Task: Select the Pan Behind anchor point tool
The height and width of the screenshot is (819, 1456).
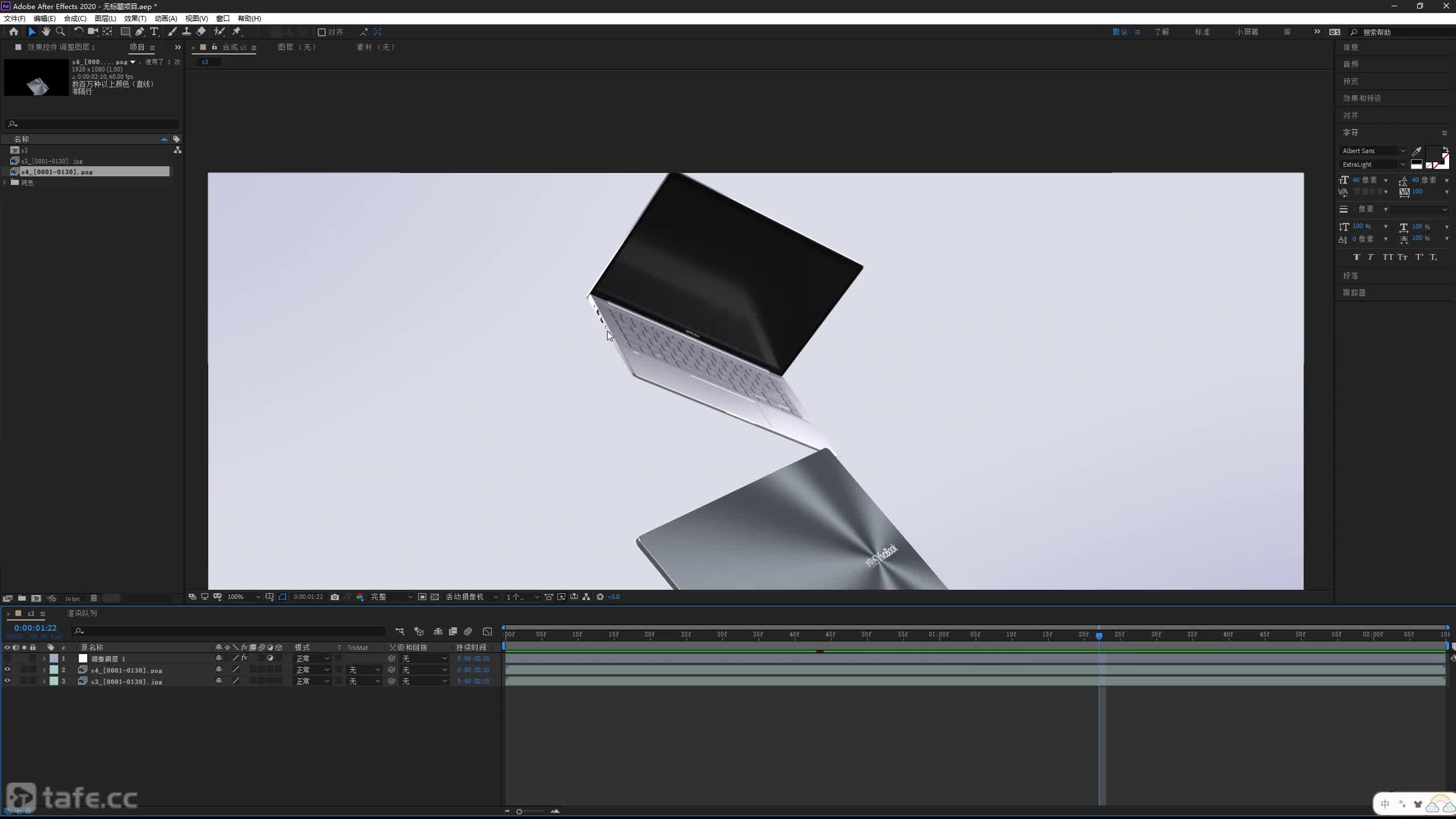Action: point(107,32)
